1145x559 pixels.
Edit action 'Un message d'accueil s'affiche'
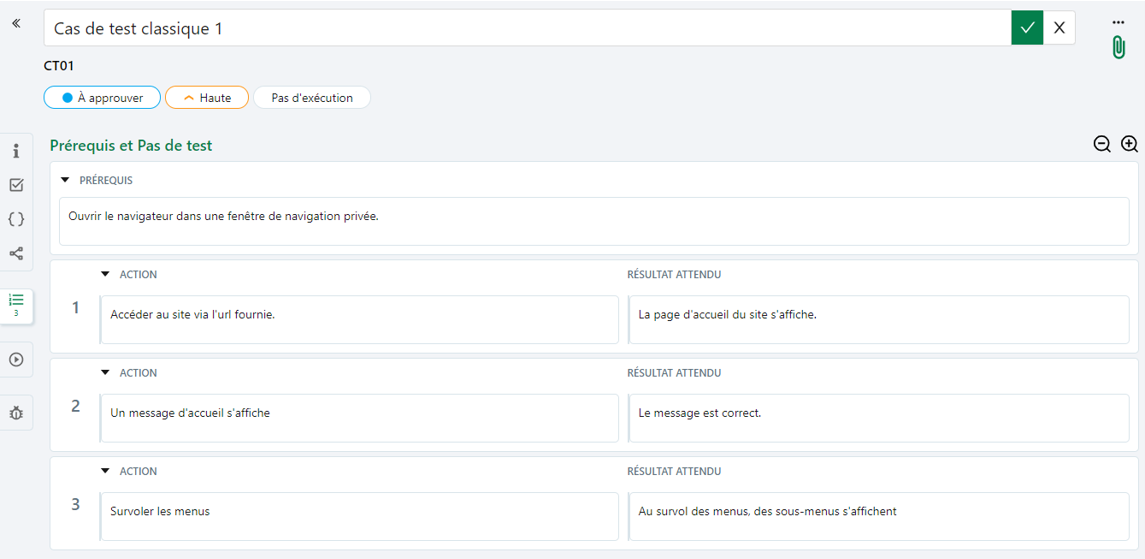click(x=359, y=418)
